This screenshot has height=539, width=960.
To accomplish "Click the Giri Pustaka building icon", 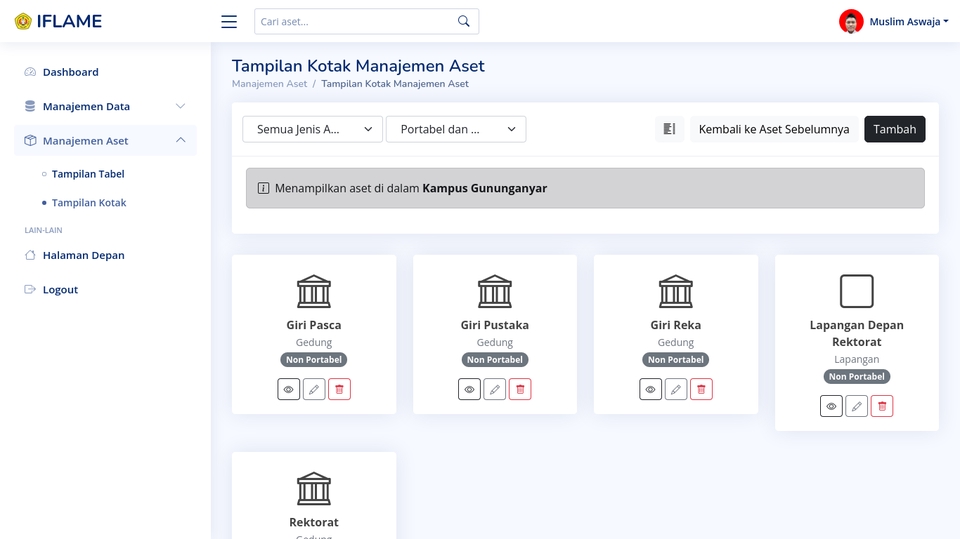I will pyautogui.click(x=495, y=291).
